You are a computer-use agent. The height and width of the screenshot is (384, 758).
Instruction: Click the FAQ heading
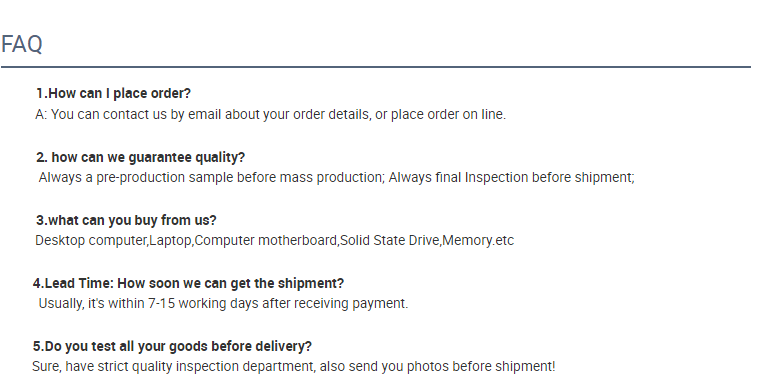pyautogui.click(x=22, y=44)
